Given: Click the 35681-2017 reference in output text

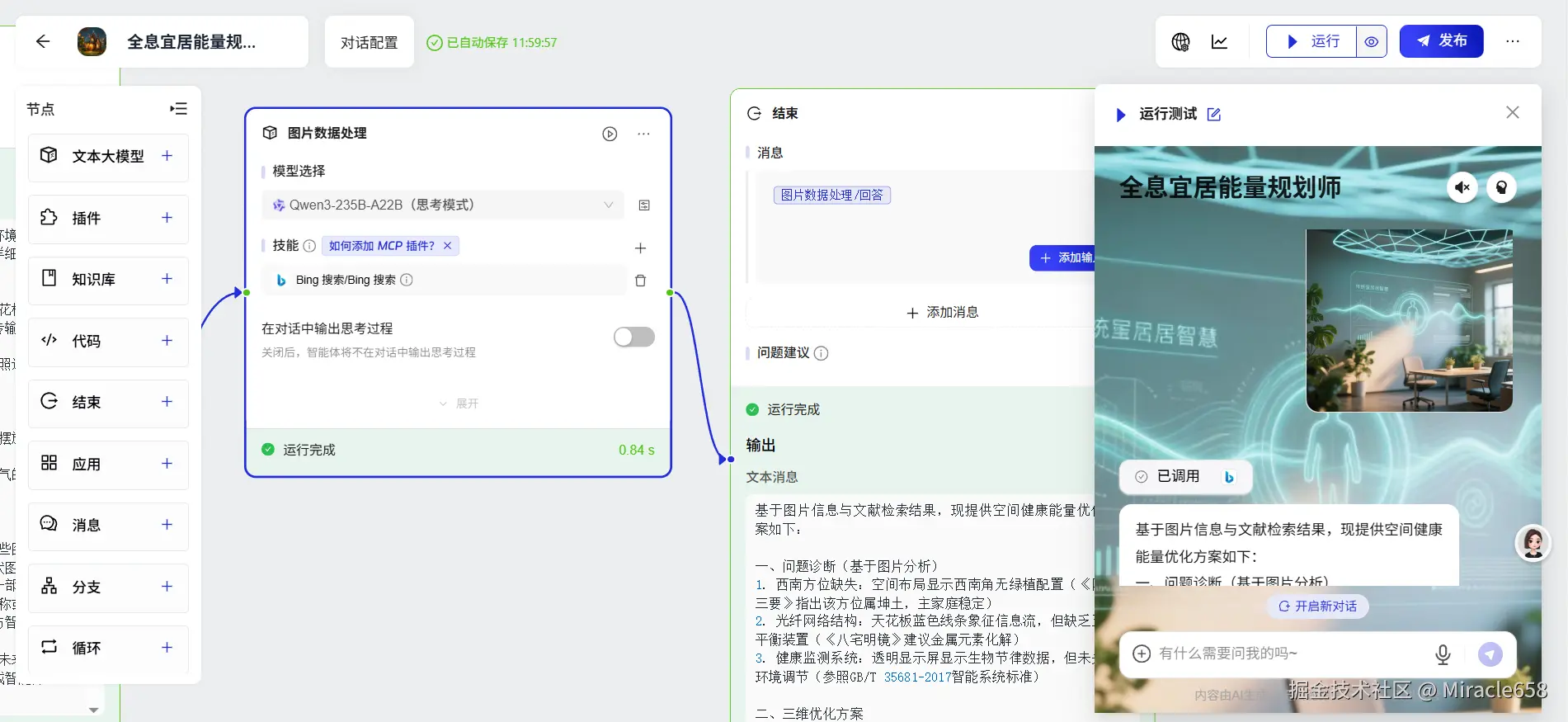Looking at the screenshot, I should point(917,677).
